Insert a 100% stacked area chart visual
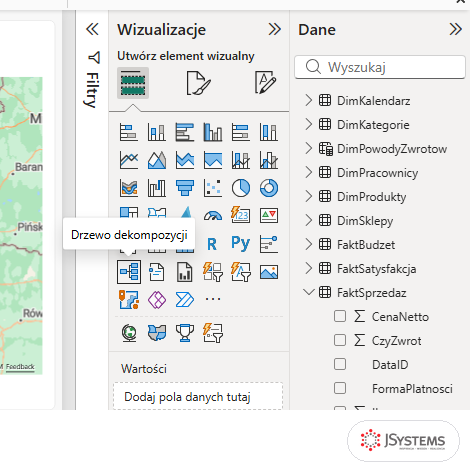470x472 pixels. click(213, 160)
